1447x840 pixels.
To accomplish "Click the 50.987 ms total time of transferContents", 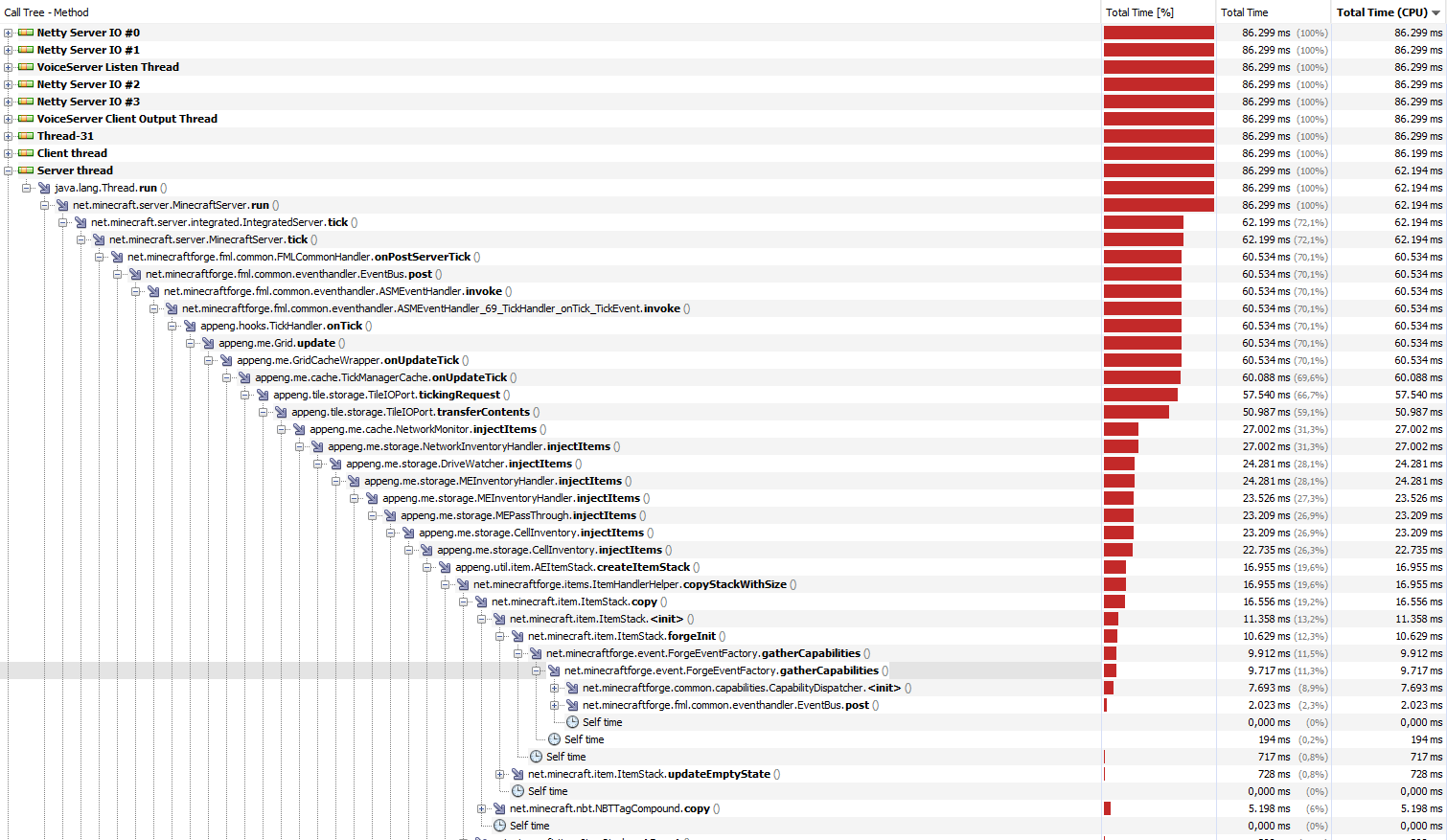I will pyautogui.click(x=1266, y=412).
